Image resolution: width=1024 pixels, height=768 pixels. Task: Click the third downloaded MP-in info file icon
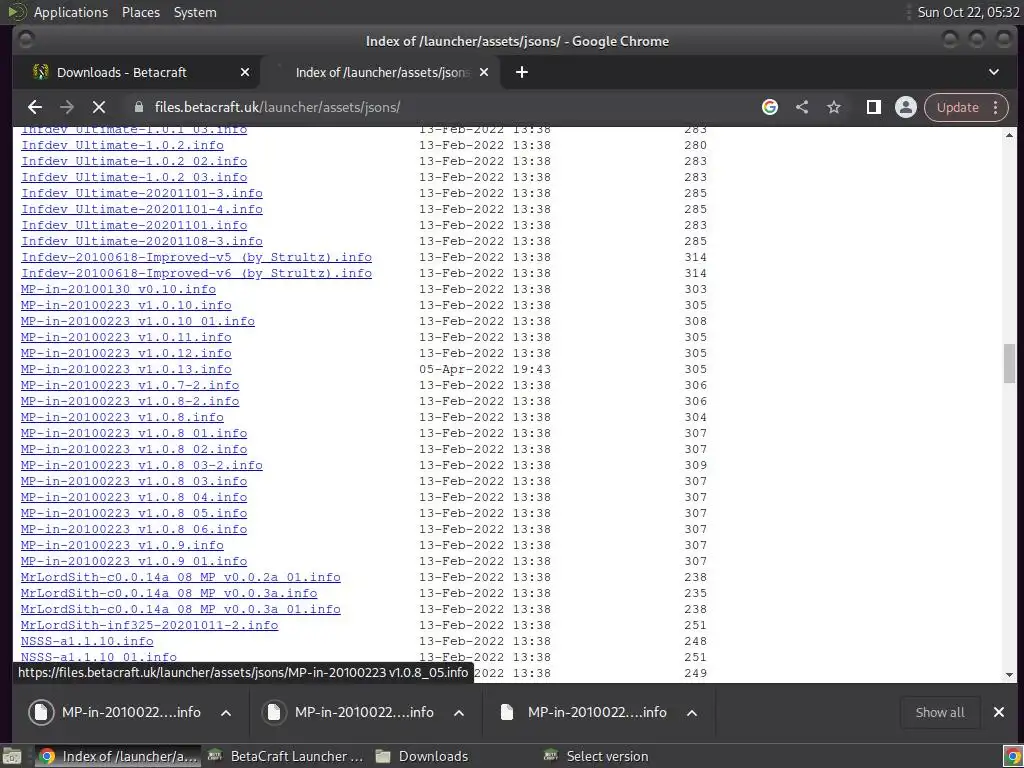pos(507,712)
